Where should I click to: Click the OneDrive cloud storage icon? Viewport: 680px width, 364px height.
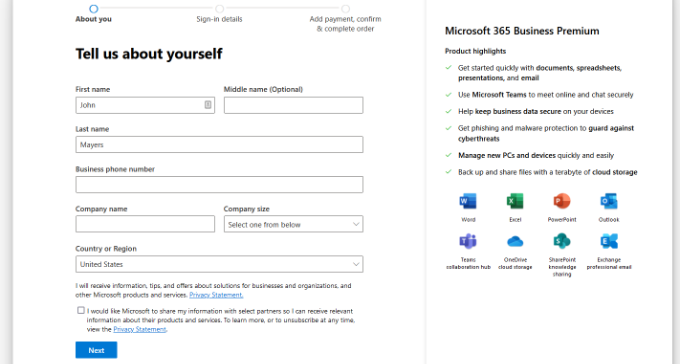[x=515, y=241]
